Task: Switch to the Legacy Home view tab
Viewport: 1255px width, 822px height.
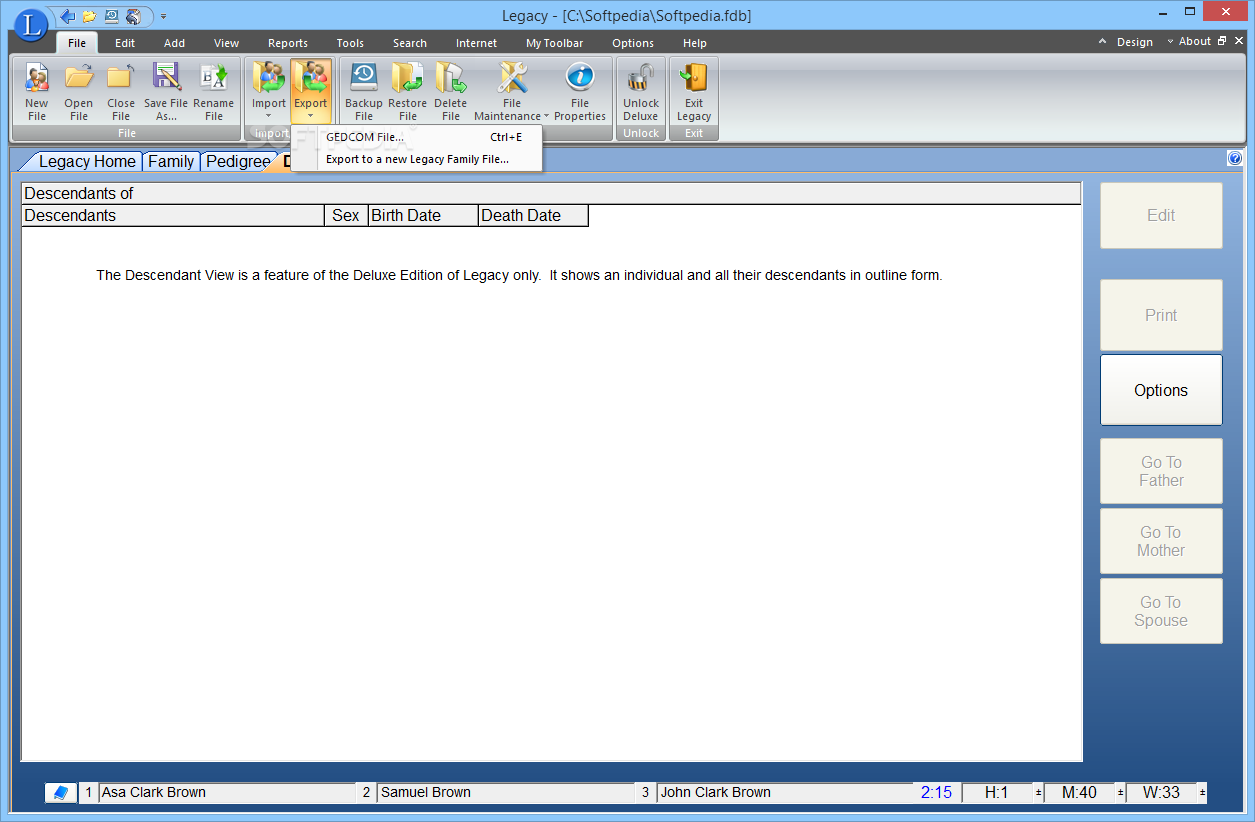Action: tap(85, 161)
